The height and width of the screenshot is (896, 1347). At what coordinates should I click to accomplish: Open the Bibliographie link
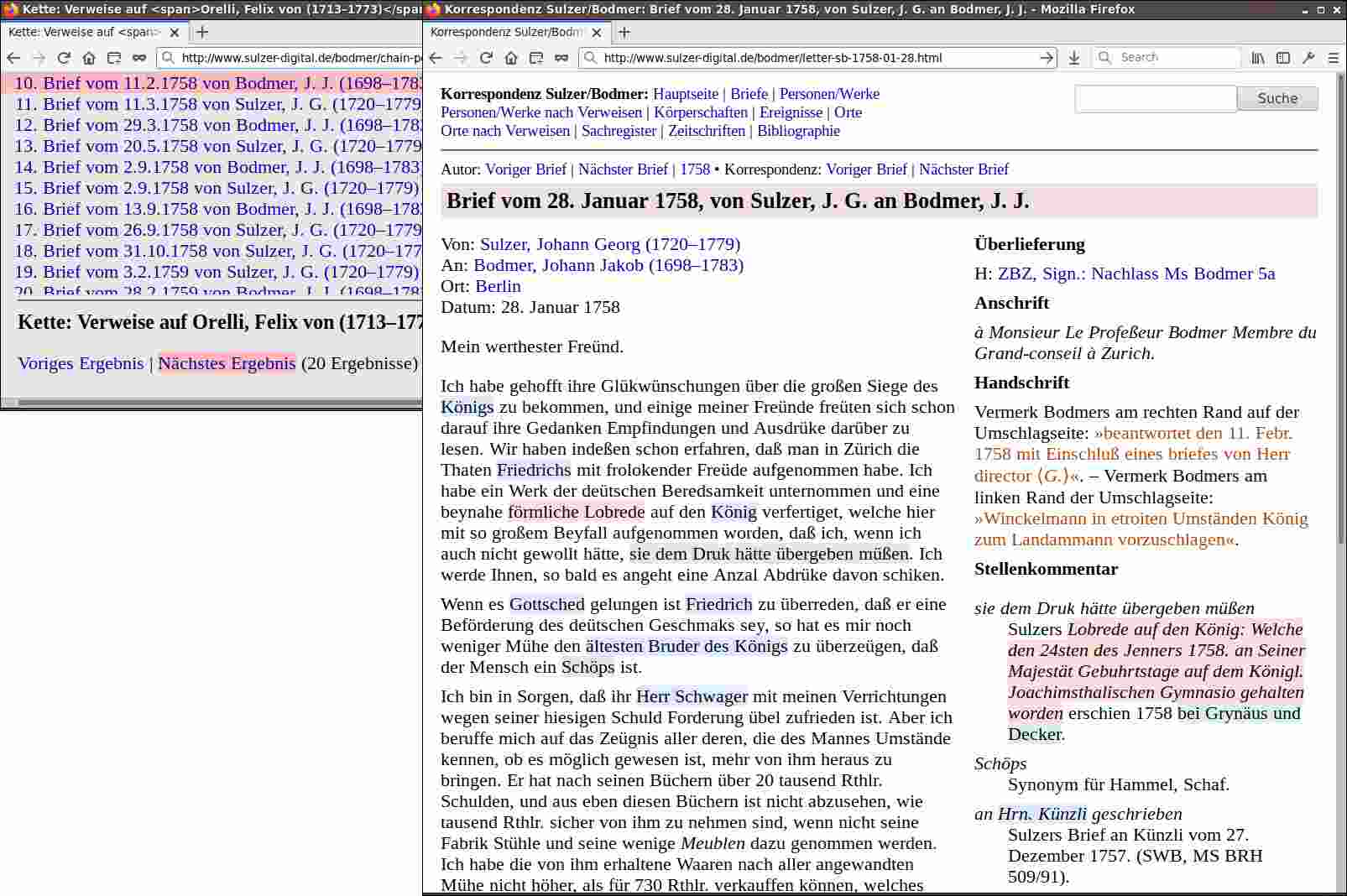tap(798, 131)
